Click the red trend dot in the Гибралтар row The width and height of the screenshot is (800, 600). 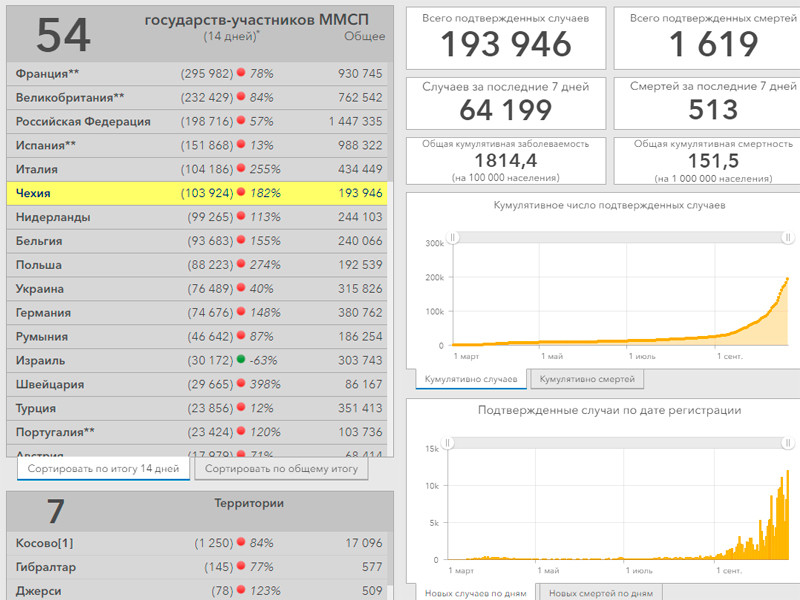coord(241,567)
